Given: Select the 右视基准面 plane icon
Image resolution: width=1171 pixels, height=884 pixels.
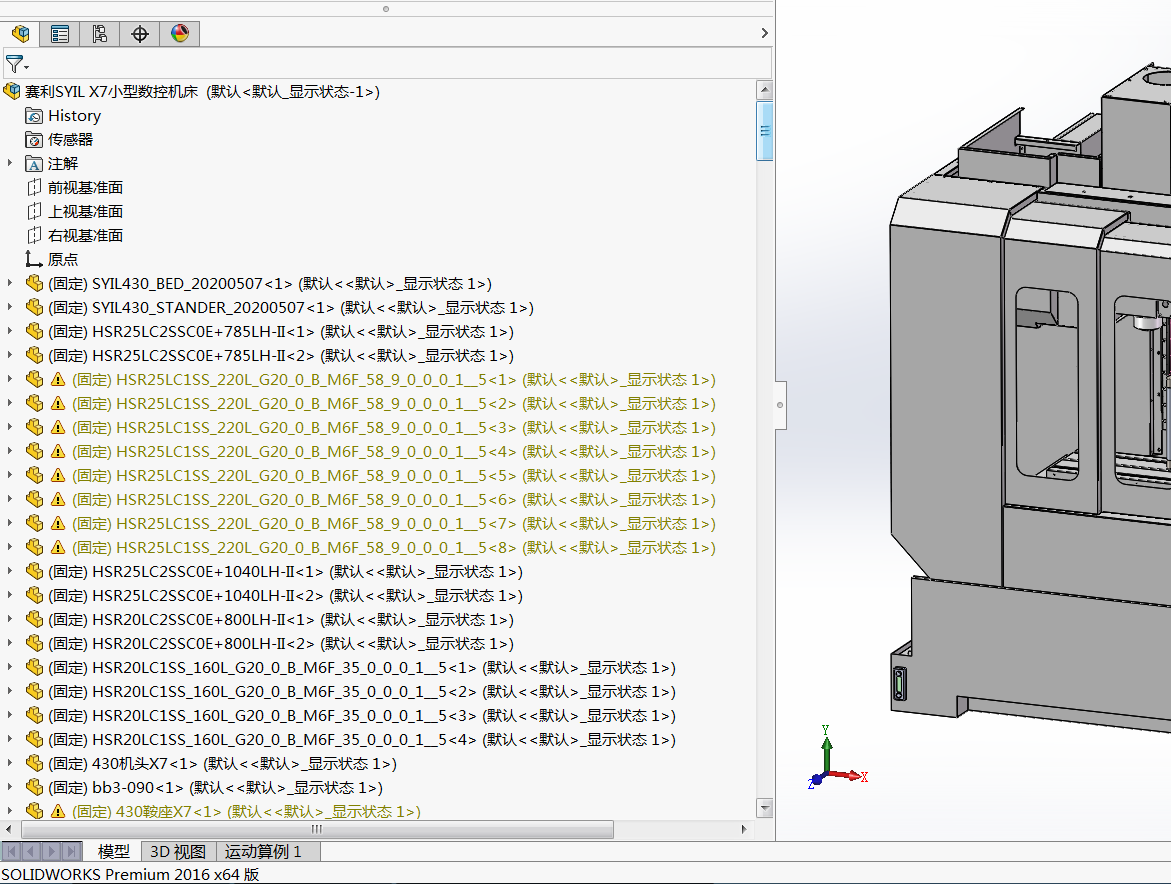Looking at the screenshot, I should click(34, 235).
